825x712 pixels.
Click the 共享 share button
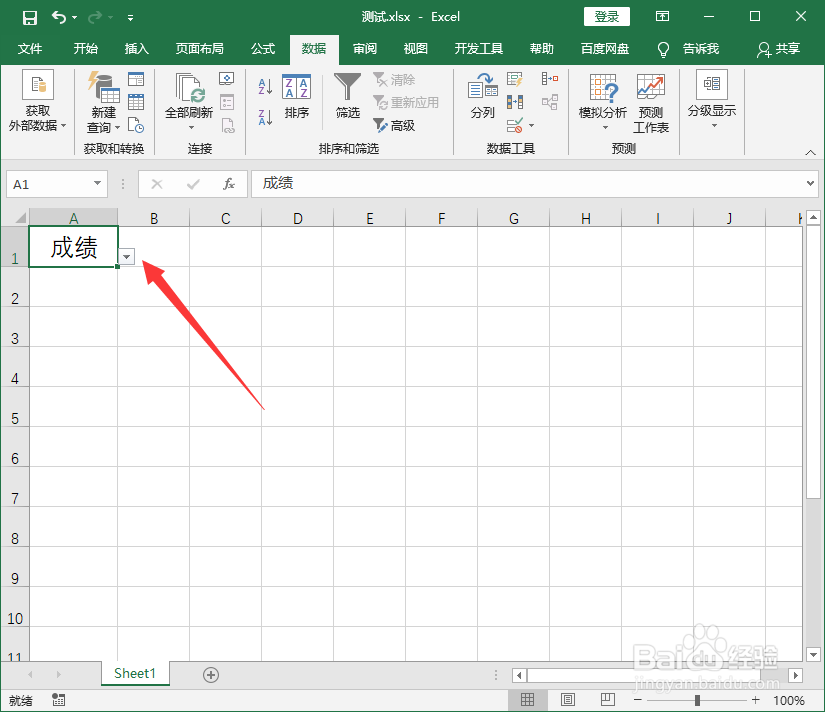click(779, 49)
